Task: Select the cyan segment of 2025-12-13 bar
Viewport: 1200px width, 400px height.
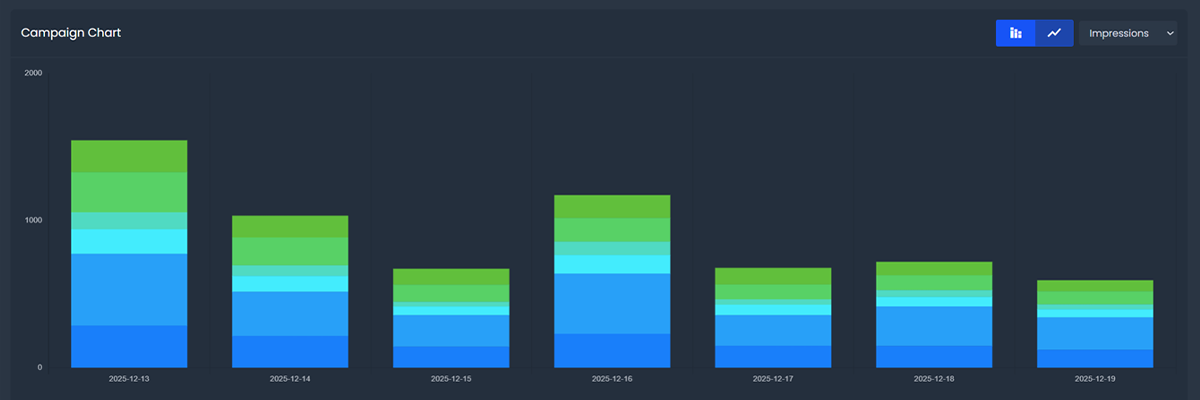Action: 129,241
